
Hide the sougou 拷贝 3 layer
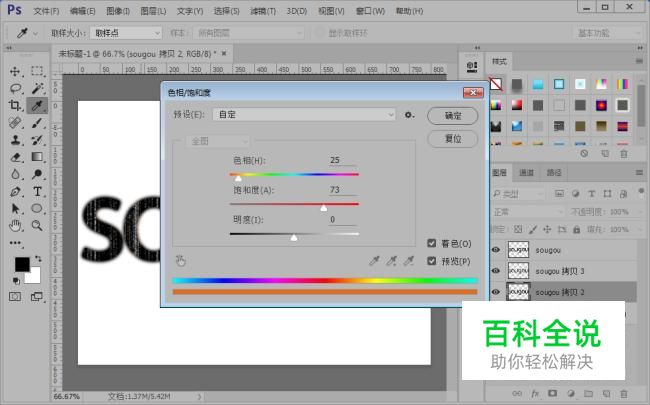[496, 271]
